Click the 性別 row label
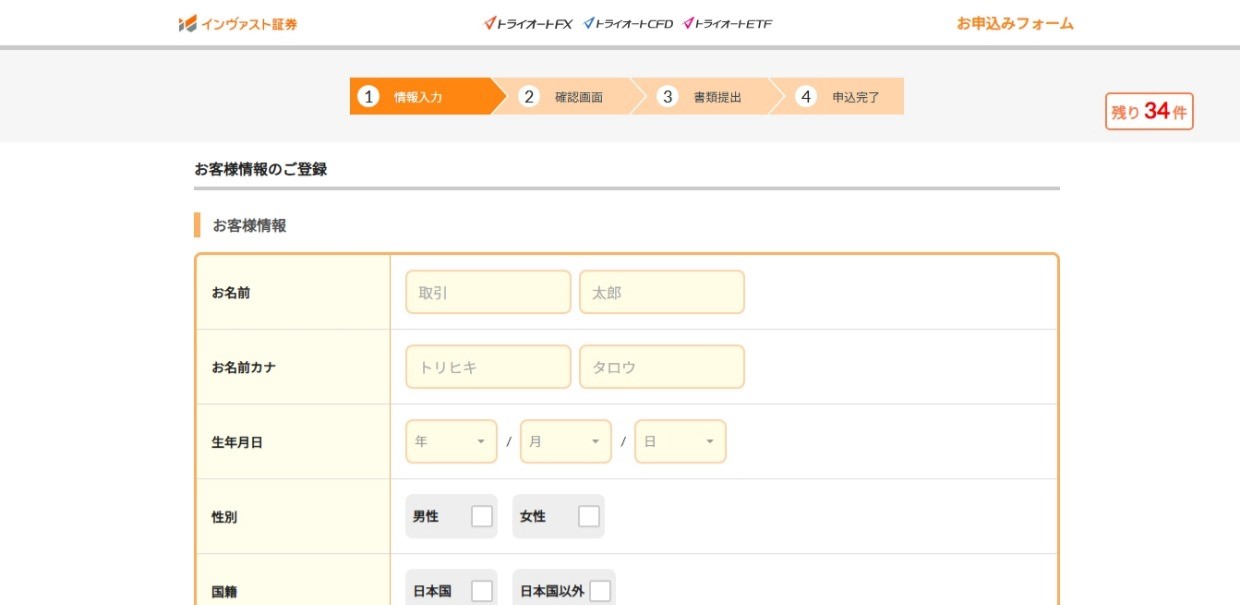 pyautogui.click(x=224, y=517)
